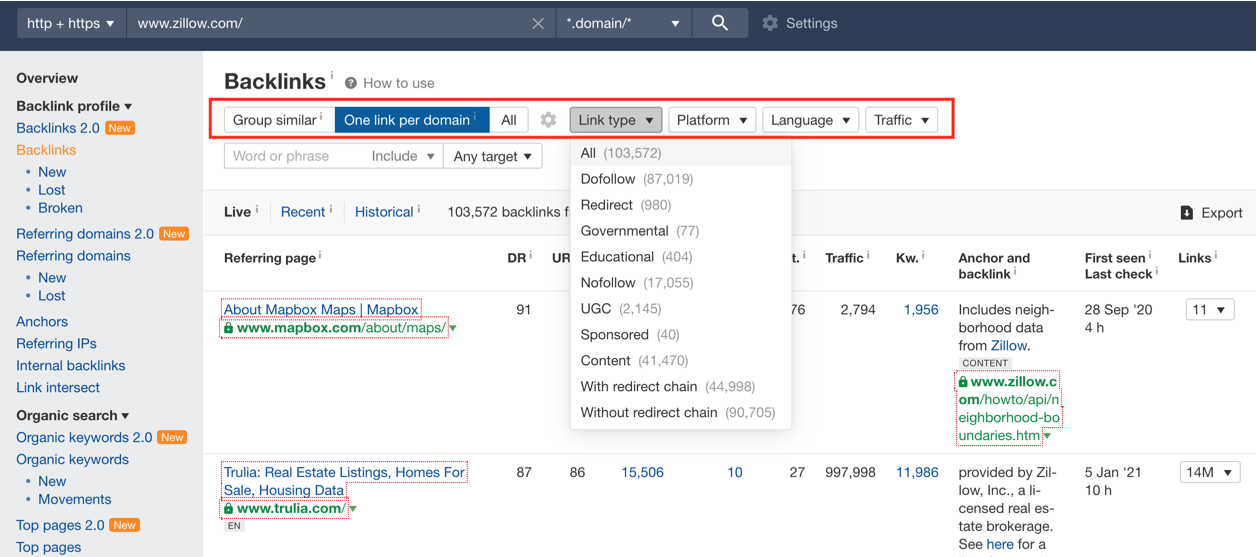Choose Nofollow link type

tap(681, 283)
